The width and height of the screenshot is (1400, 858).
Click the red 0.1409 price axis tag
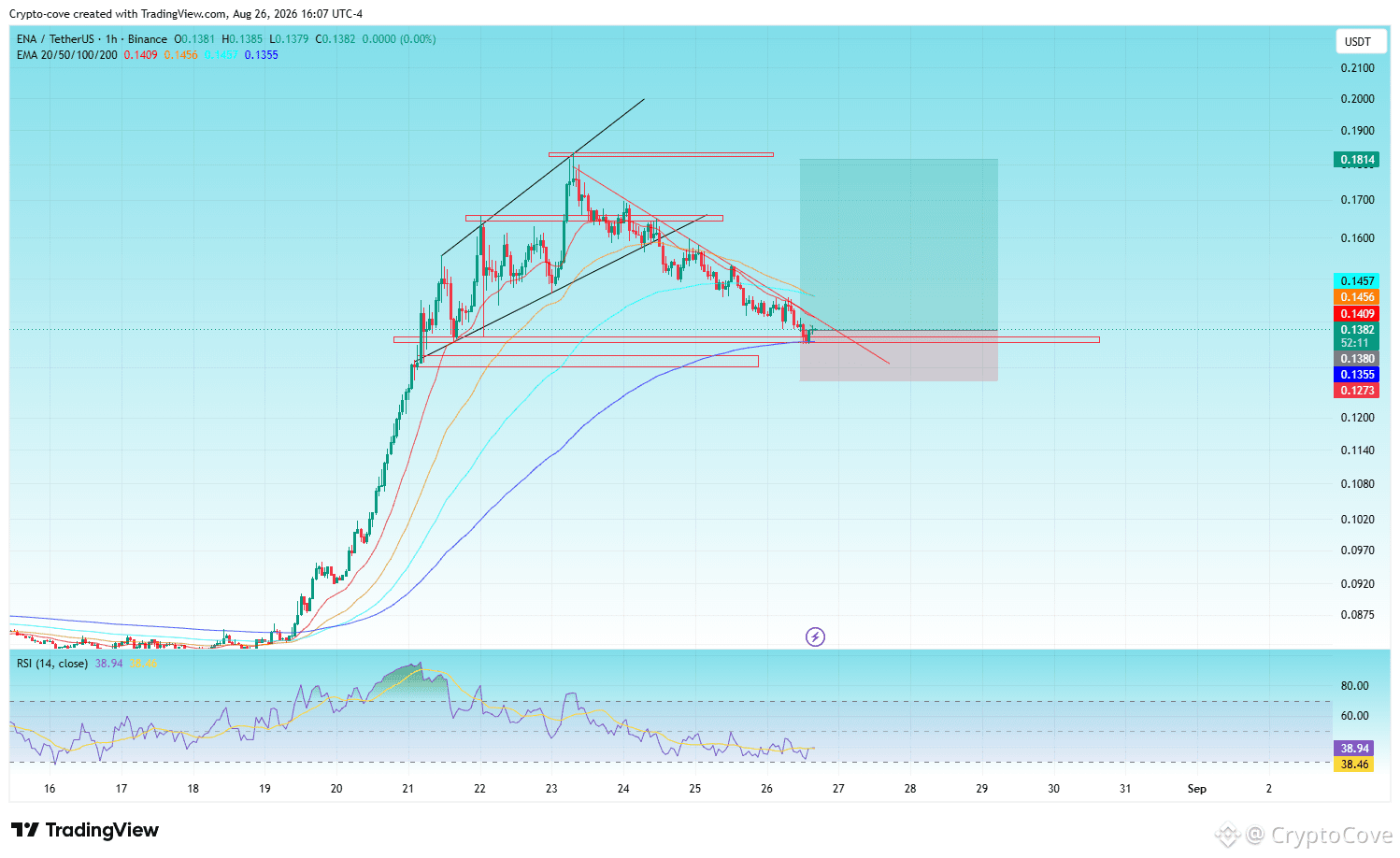(x=1357, y=314)
